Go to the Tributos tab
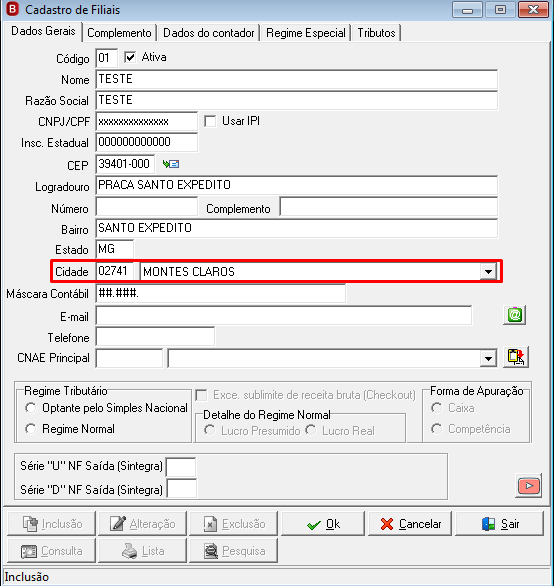This screenshot has height=586, width=554. (x=376, y=33)
